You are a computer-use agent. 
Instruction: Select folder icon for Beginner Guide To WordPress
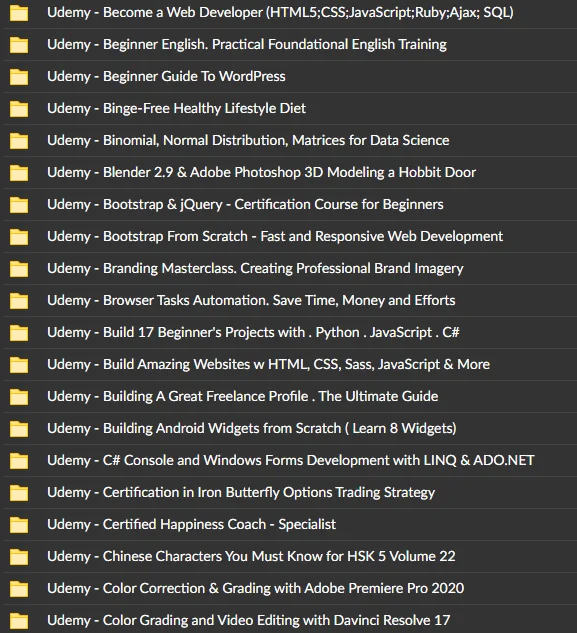pyautogui.click(x=19, y=77)
